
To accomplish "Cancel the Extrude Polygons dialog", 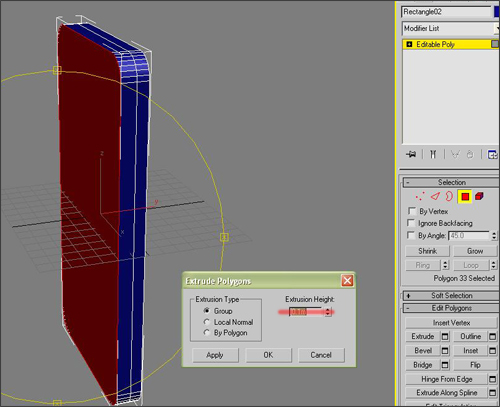I will pyautogui.click(x=321, y=355).
